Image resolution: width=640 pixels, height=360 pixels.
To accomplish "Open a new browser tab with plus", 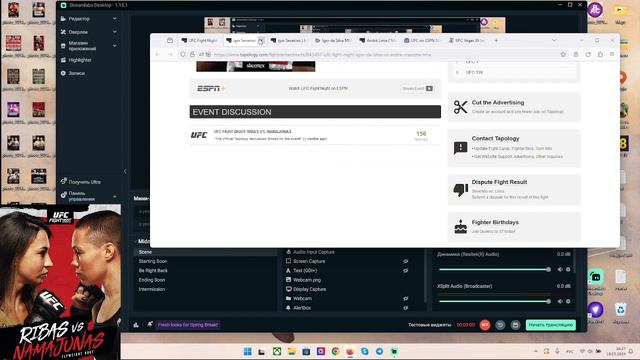I will coord(496,40).
